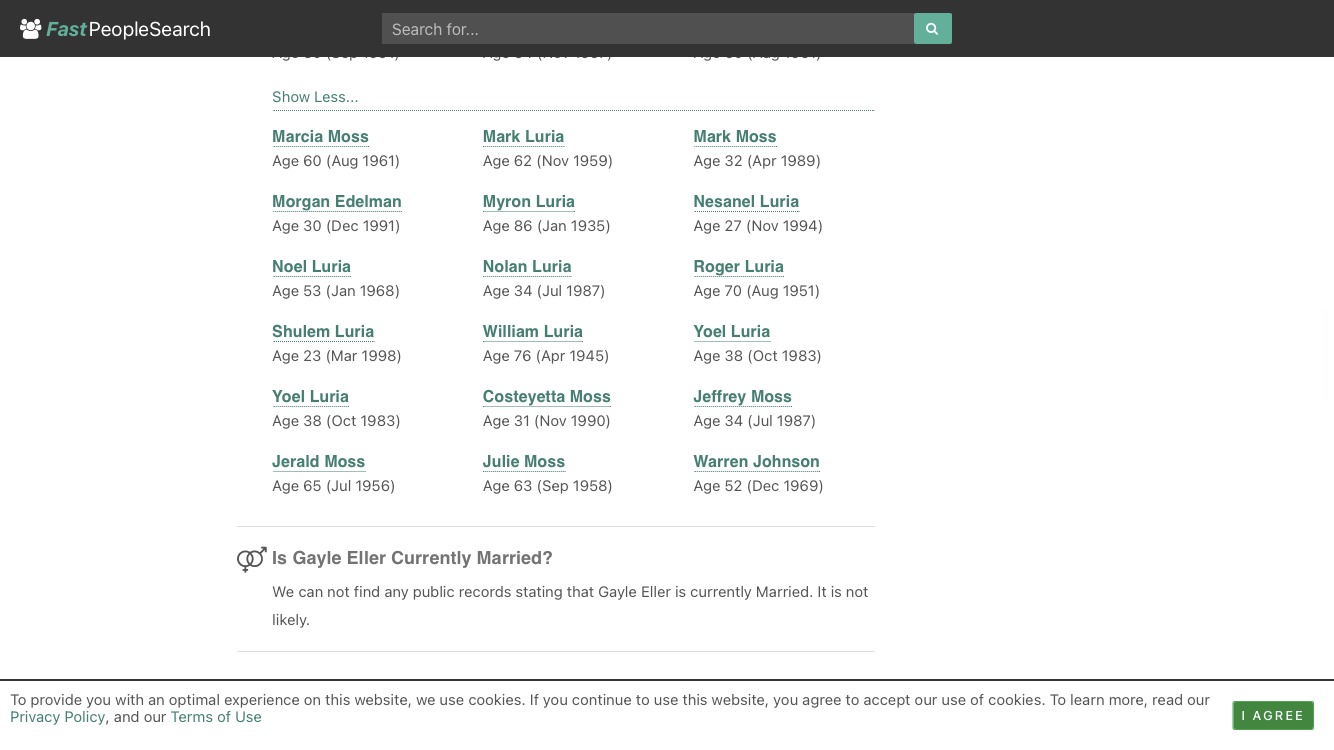The width and height of the screenshot is (1334, 750).
Task: Open Mark Luria profile link
Action: (x=523, y=137)
